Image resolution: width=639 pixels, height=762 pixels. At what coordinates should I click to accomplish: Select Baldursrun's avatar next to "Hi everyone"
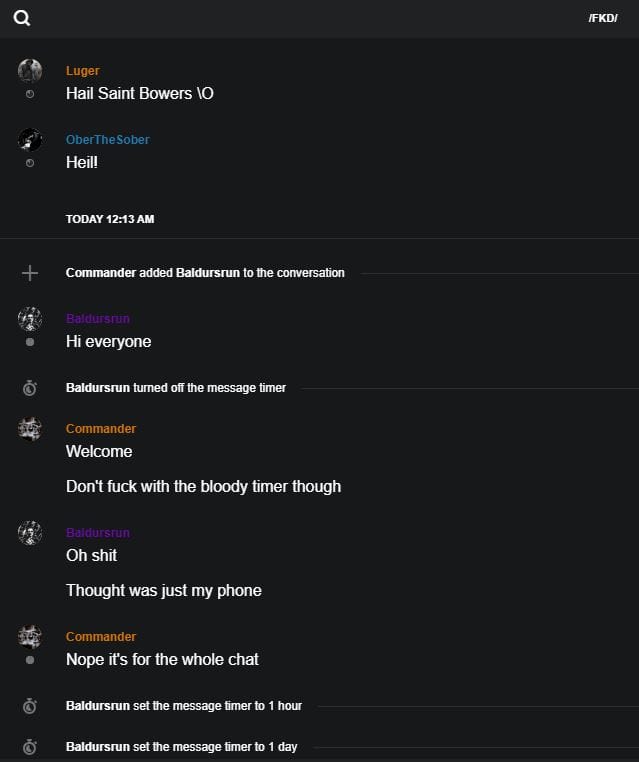coord(30,319)
